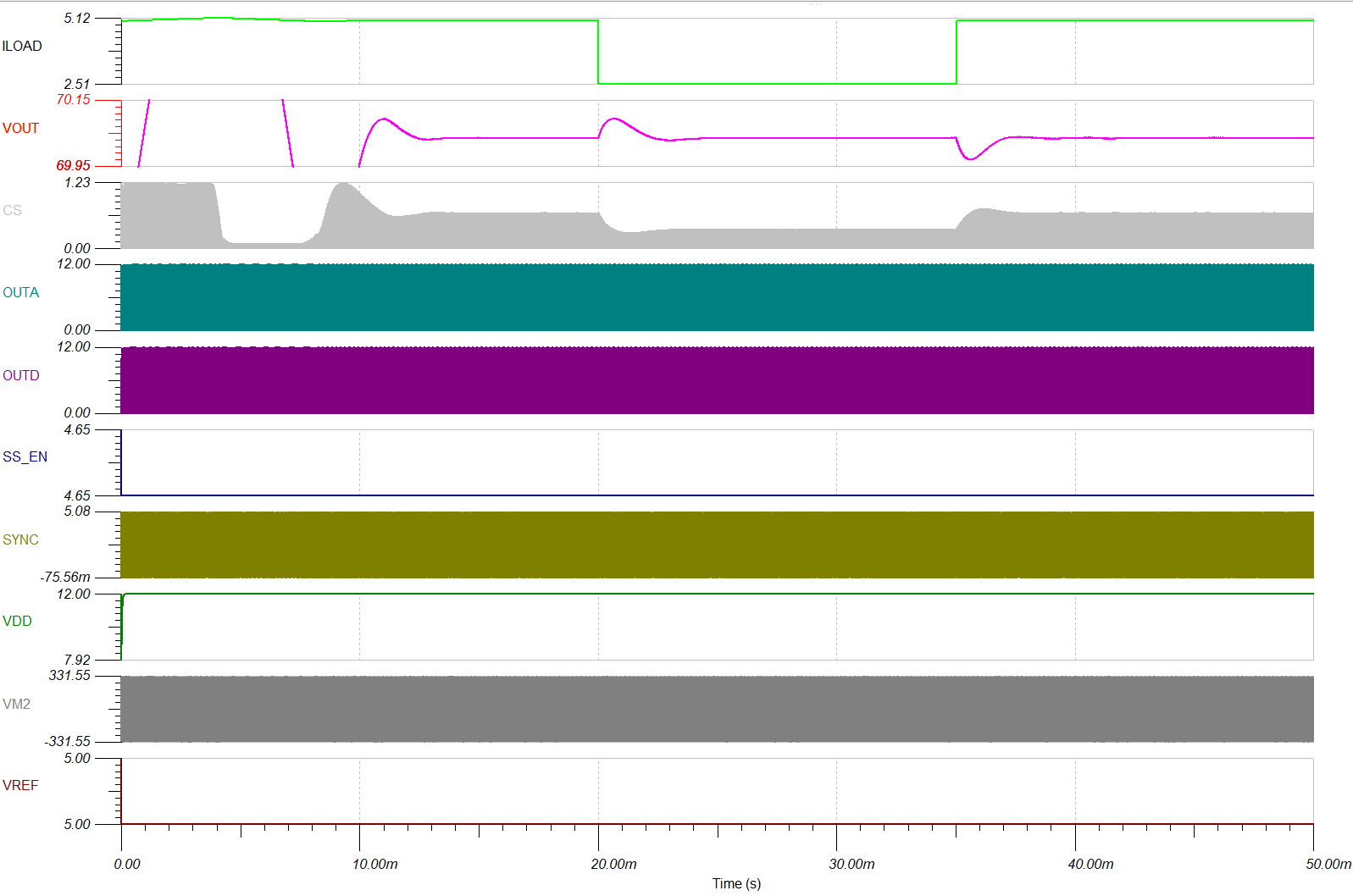Viewport: 1353px width, 896px height.
Task: Click CS upper axis value 1.23
Action: [x=77, y=182]
